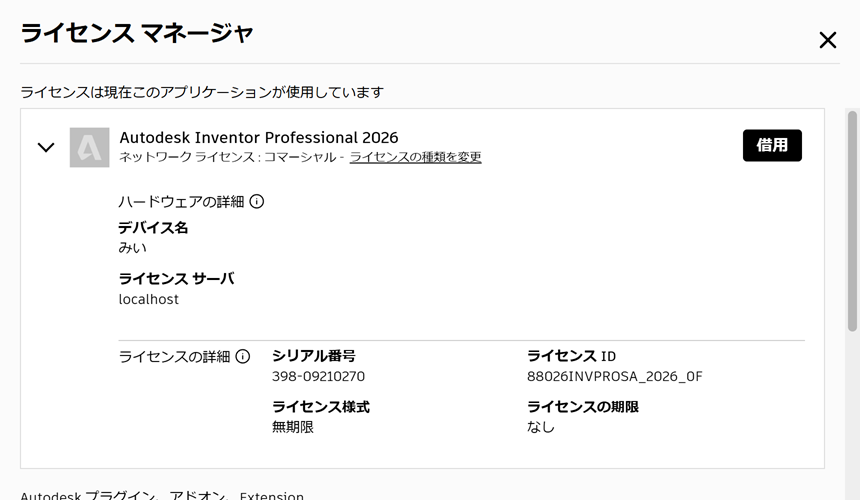This screenshot has width=860, height=500.
Task: Close the ライセンス マネージャ dialog
Action: [x=828, y=40]
